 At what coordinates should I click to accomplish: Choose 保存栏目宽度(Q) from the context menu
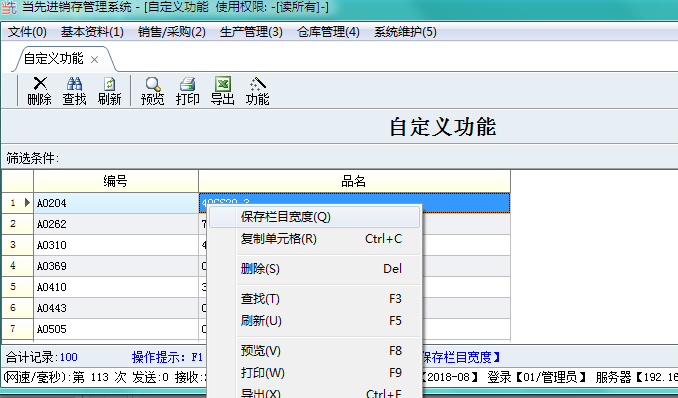314,217
